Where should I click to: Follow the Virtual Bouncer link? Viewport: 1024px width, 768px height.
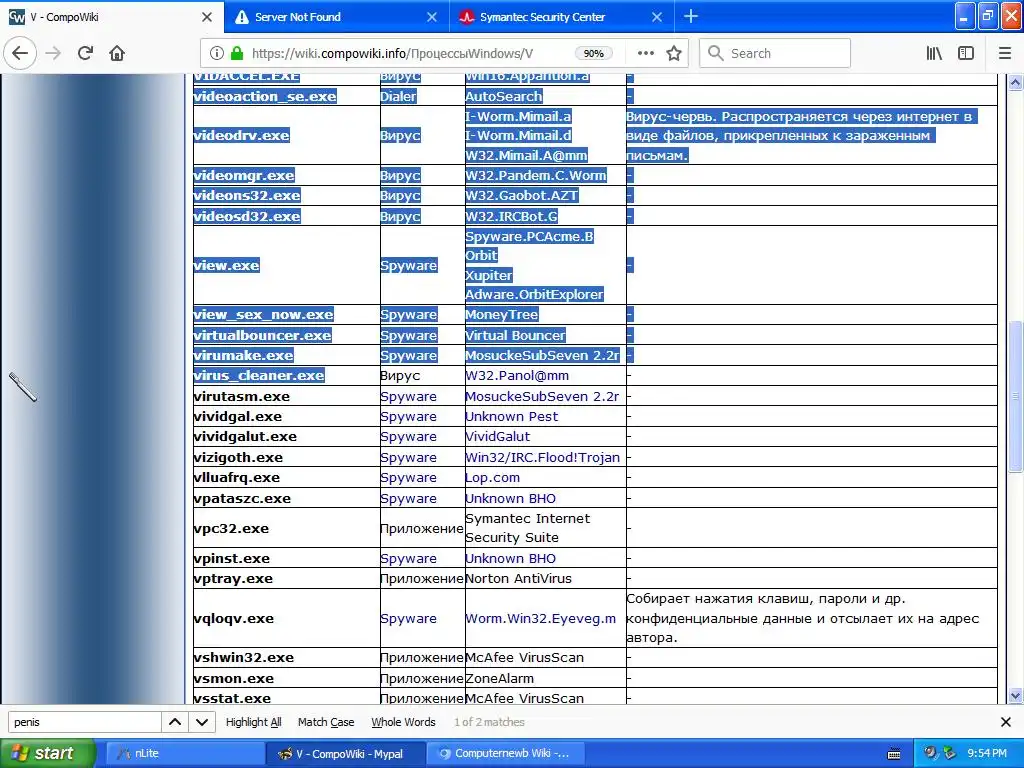coord(515,335)
